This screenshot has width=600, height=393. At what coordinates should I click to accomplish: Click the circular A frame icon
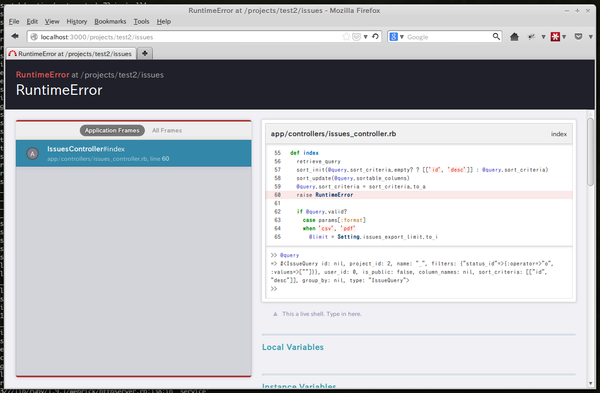pyautogui.click(x=33, y=154)
